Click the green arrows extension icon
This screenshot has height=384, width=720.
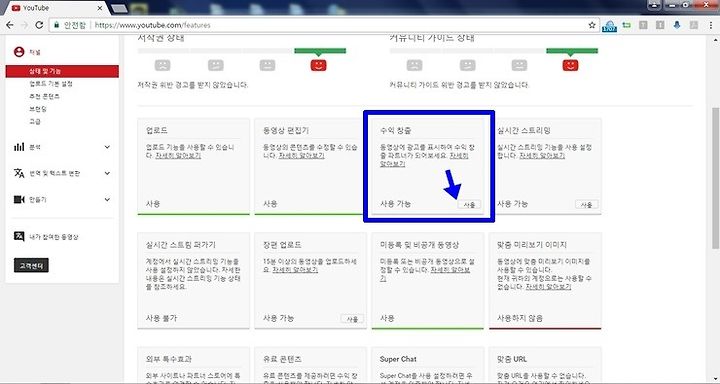[626, 25]
